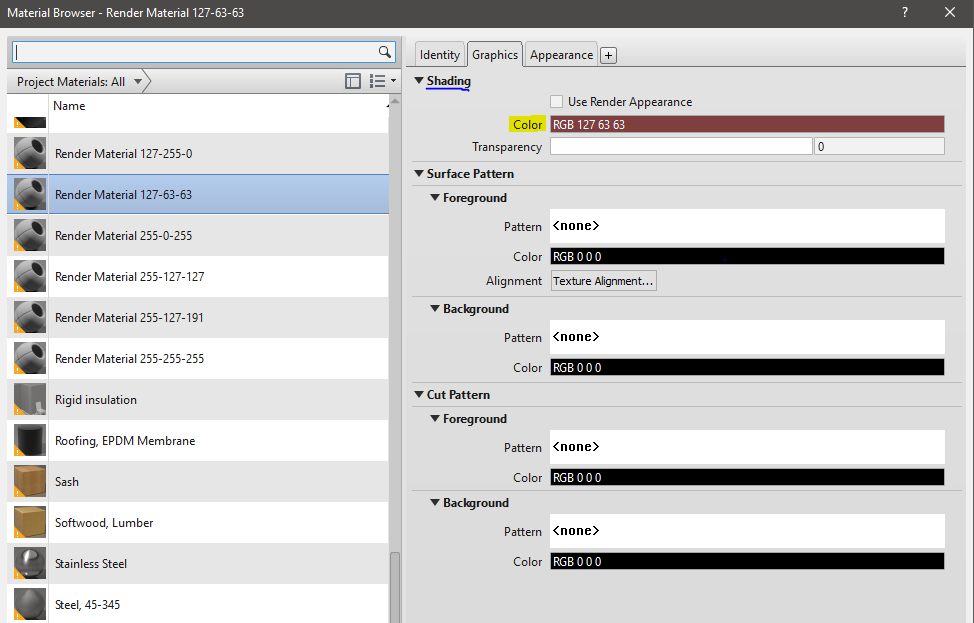The height and width of the screenshot is (623, 974).
Task: Enable Use Render Appearance checkbox
Action: (x=557, y=101)
